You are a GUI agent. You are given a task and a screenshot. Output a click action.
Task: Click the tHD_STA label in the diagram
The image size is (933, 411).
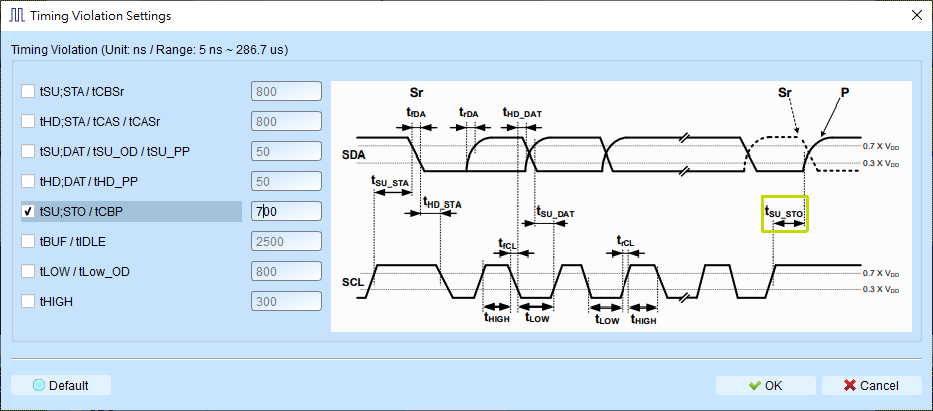click(442, 203)
